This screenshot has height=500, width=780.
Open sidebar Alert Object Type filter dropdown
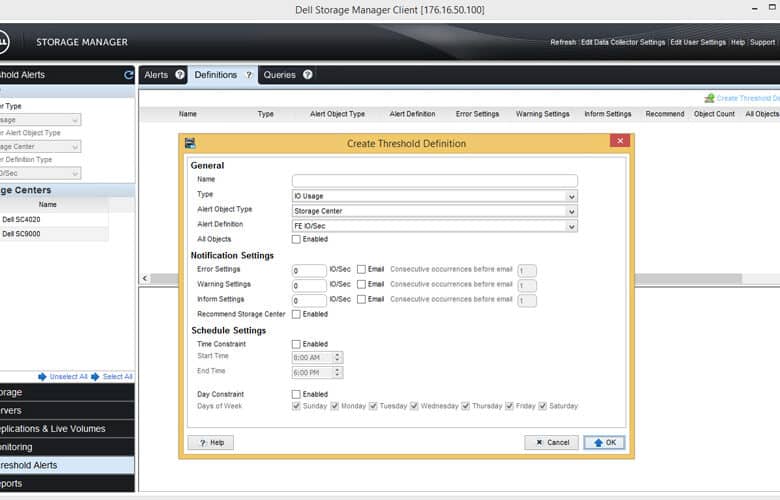pyautogui.click(x=40, y=147)
